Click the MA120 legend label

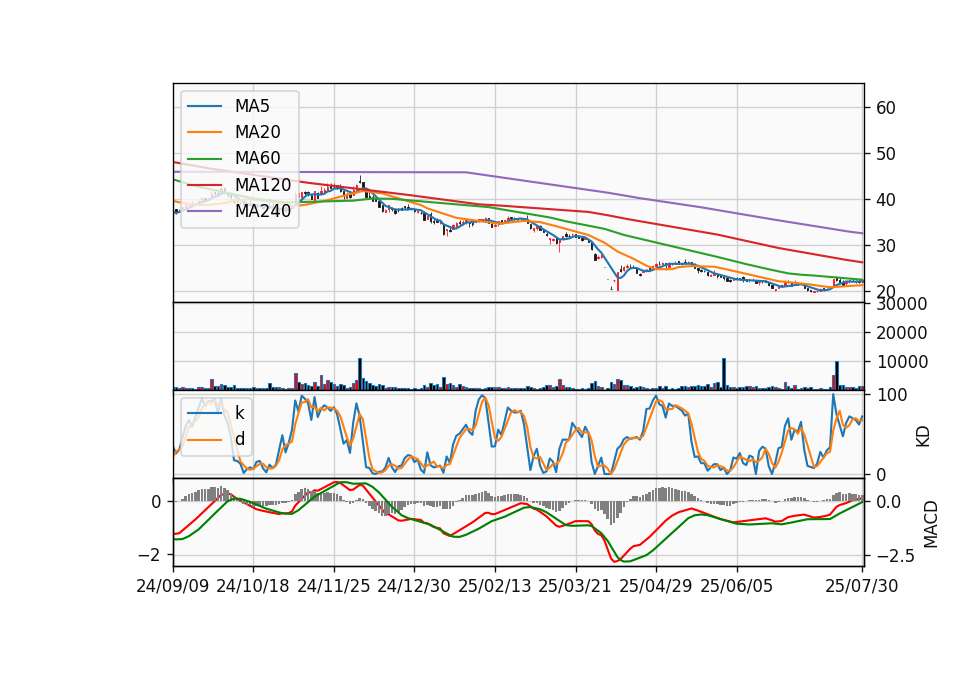pyautogui.click(x=263, y=185)
